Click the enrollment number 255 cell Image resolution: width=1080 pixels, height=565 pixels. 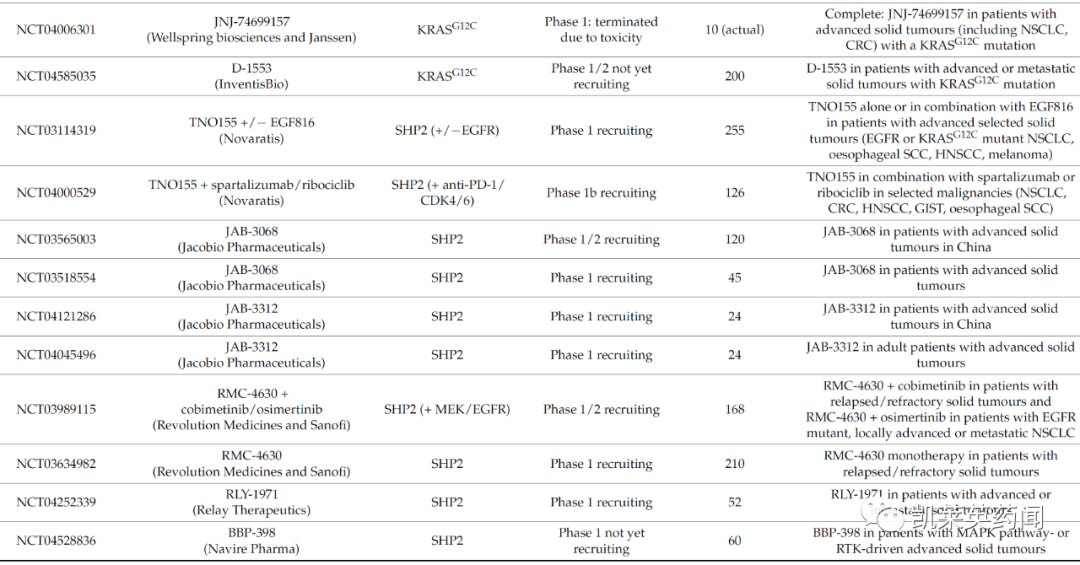[x=734, y=130]
